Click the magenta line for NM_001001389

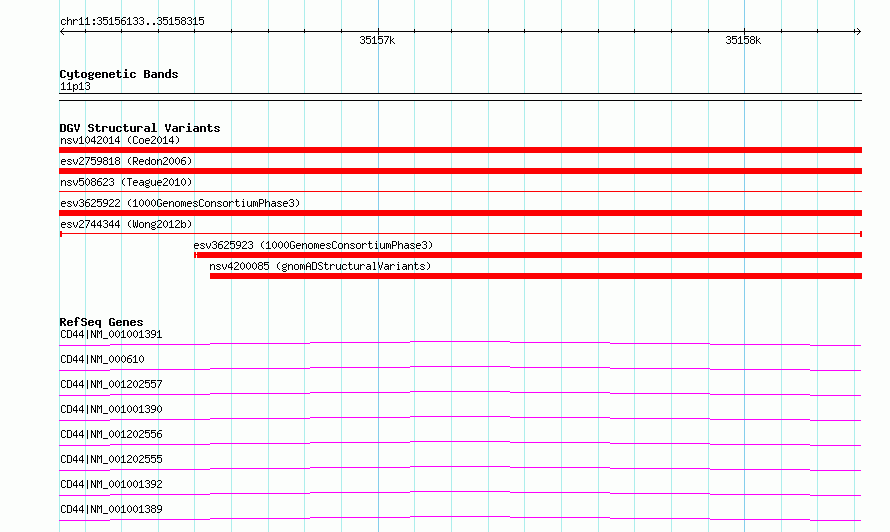[460, 518]
